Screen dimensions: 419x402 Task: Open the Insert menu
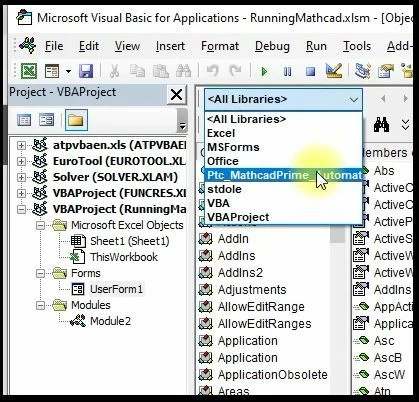pyautogui.click(x=170, y=46)
